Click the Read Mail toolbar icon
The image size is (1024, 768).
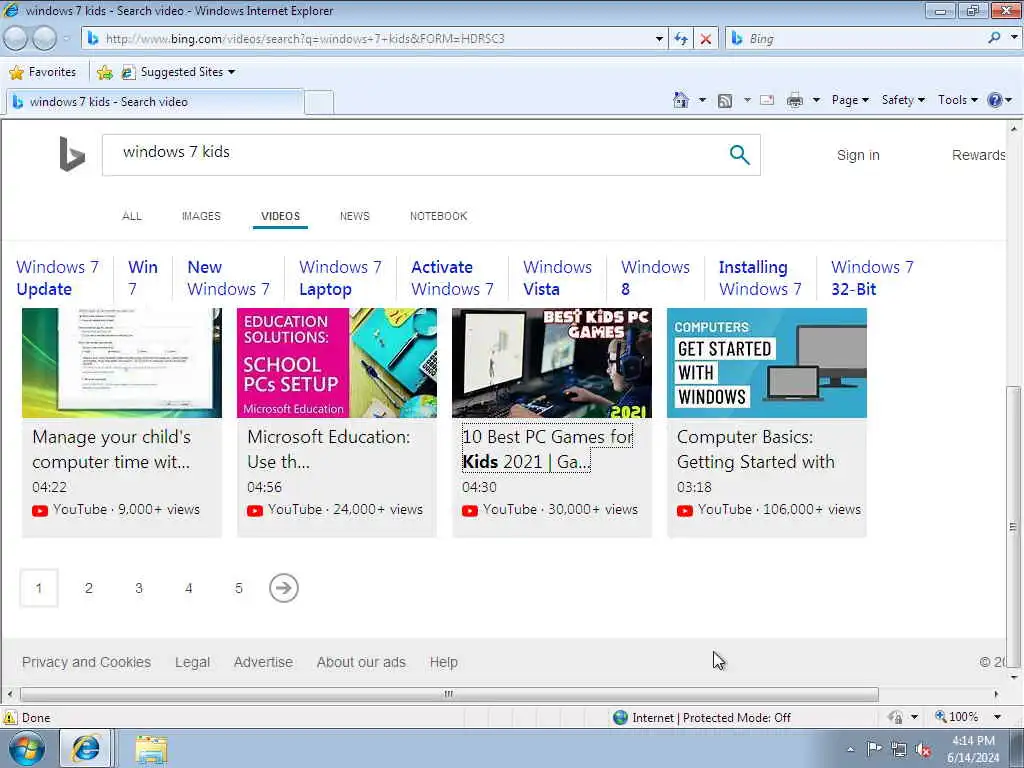767,100
